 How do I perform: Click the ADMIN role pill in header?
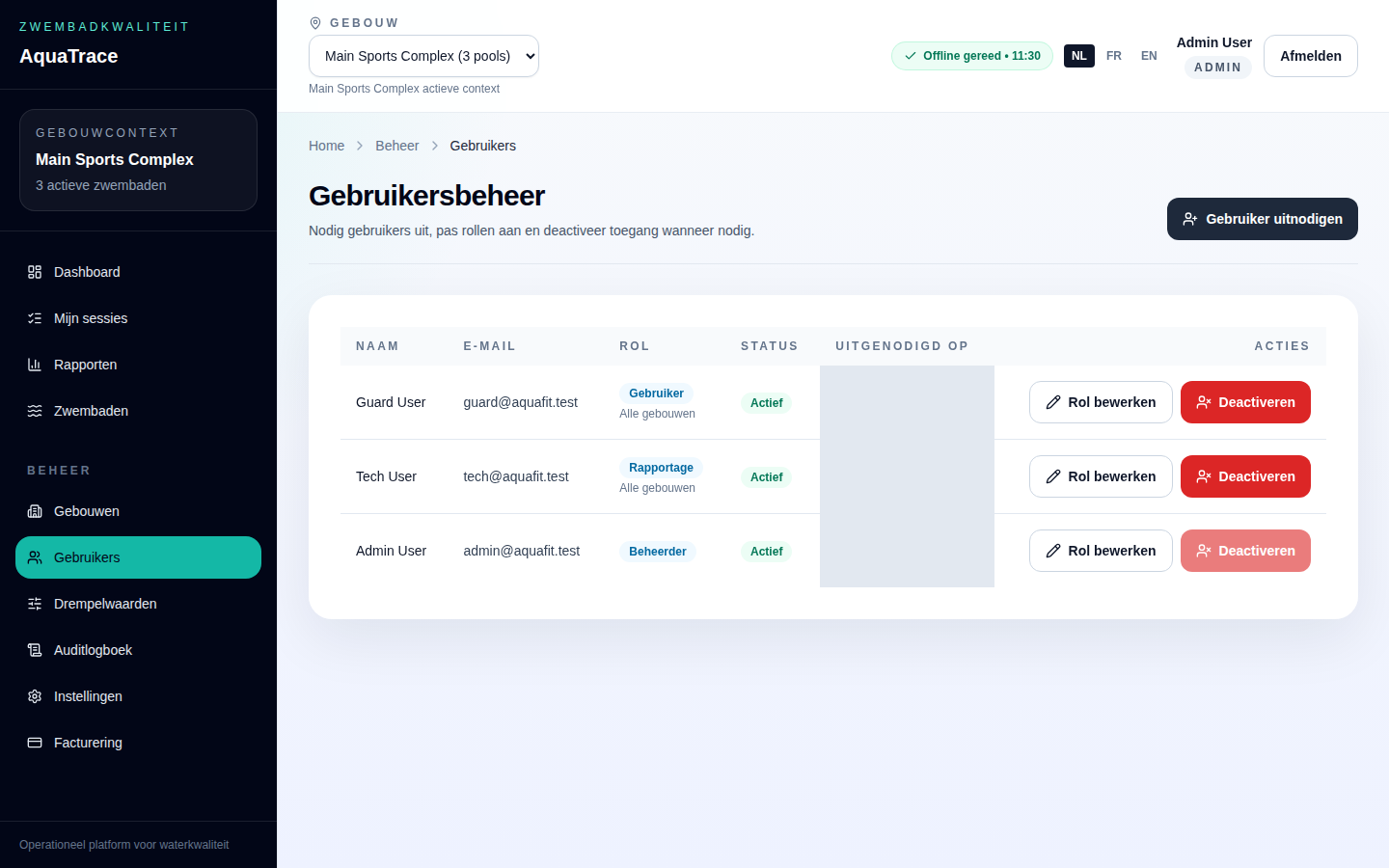click(1217, 68)
